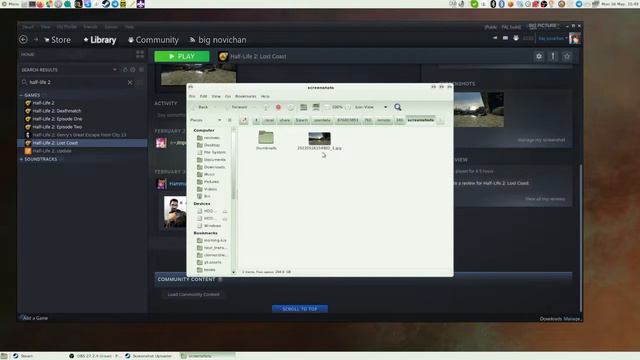Open the Steam screenshot thumbnail in SCREENSHOTS section
The height and width of the screenshot is (360, 640).
coord(479,109)
